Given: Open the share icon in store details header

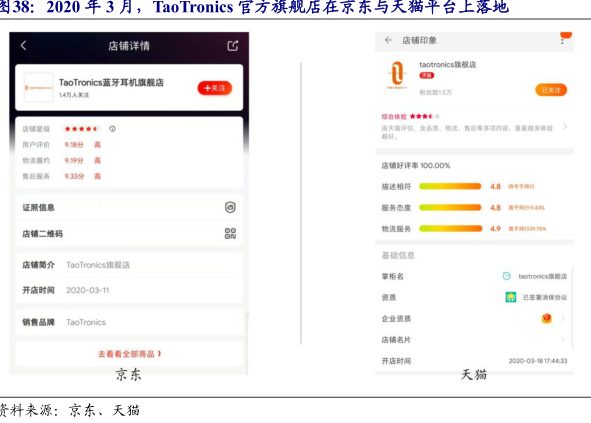Looking at the screenshot, I should pyautogui.click(x=233, y=46).
